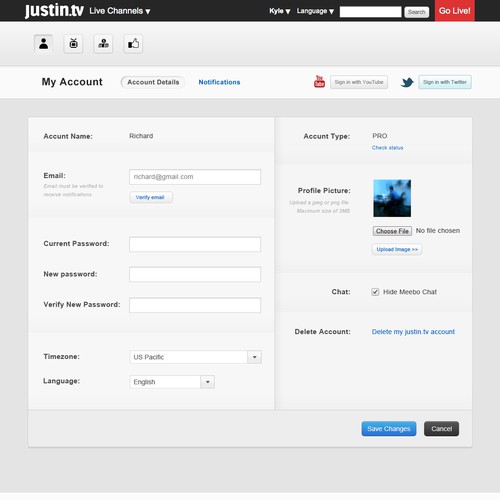This screenshot has height=500, width=500.
Task: Click the Twitter bird icon
Action: (x=407, y=82)
